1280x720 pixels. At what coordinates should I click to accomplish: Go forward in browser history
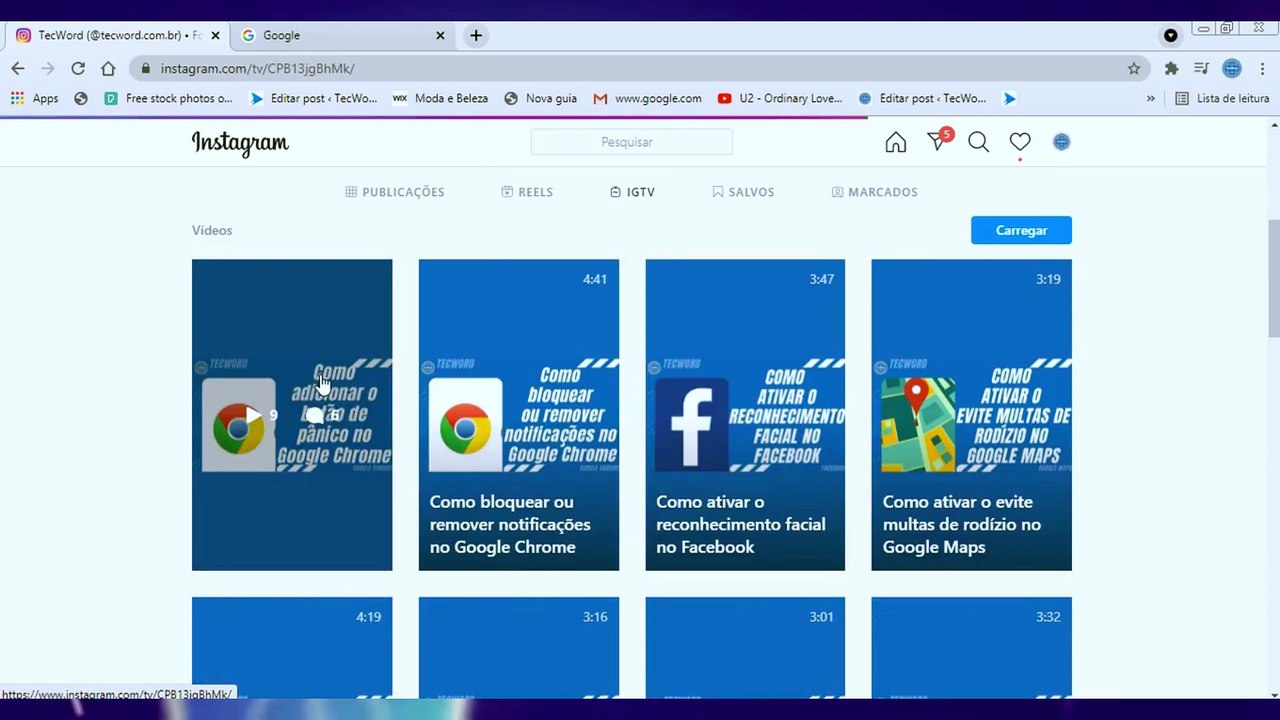[x=47, y=68]
